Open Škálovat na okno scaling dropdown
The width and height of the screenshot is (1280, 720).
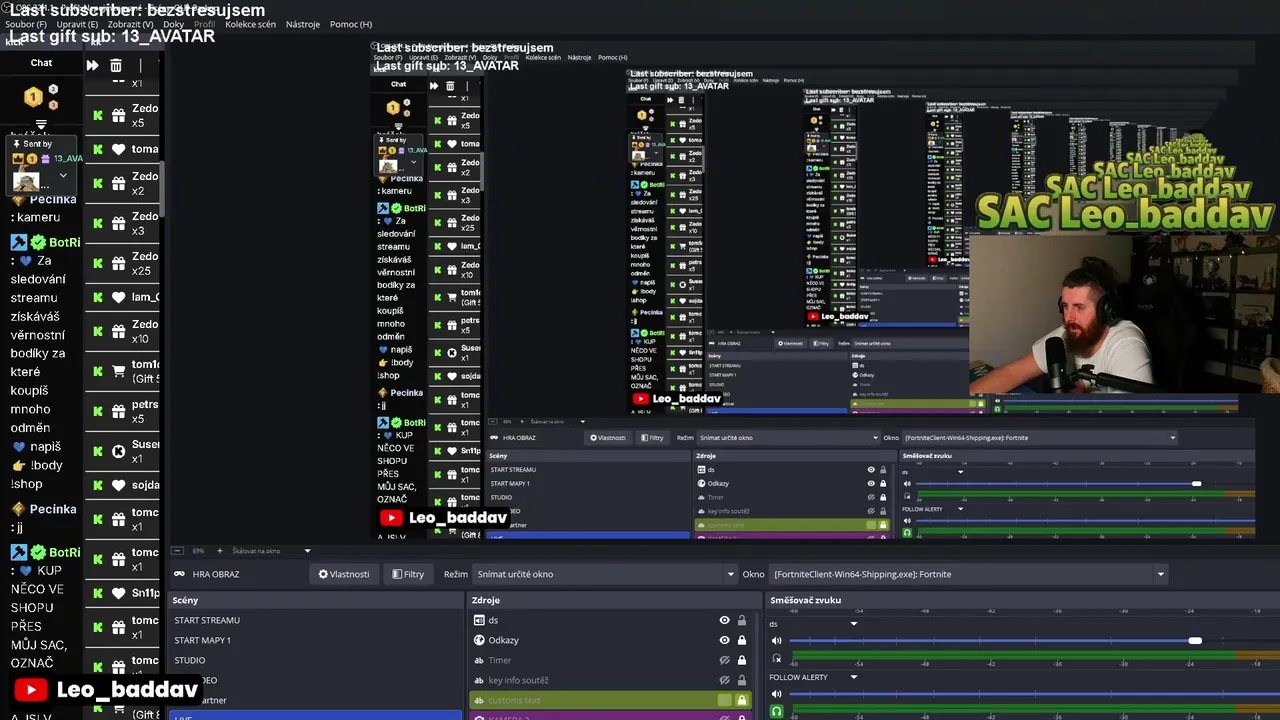pyautogui.click(x=272, y=551)
